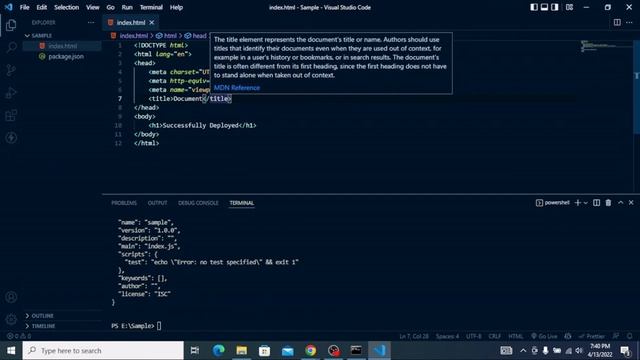The image size is (640, 360).
Task: Open Customize Layout icon
Action: pyautogui.click(x=569, y=7)
